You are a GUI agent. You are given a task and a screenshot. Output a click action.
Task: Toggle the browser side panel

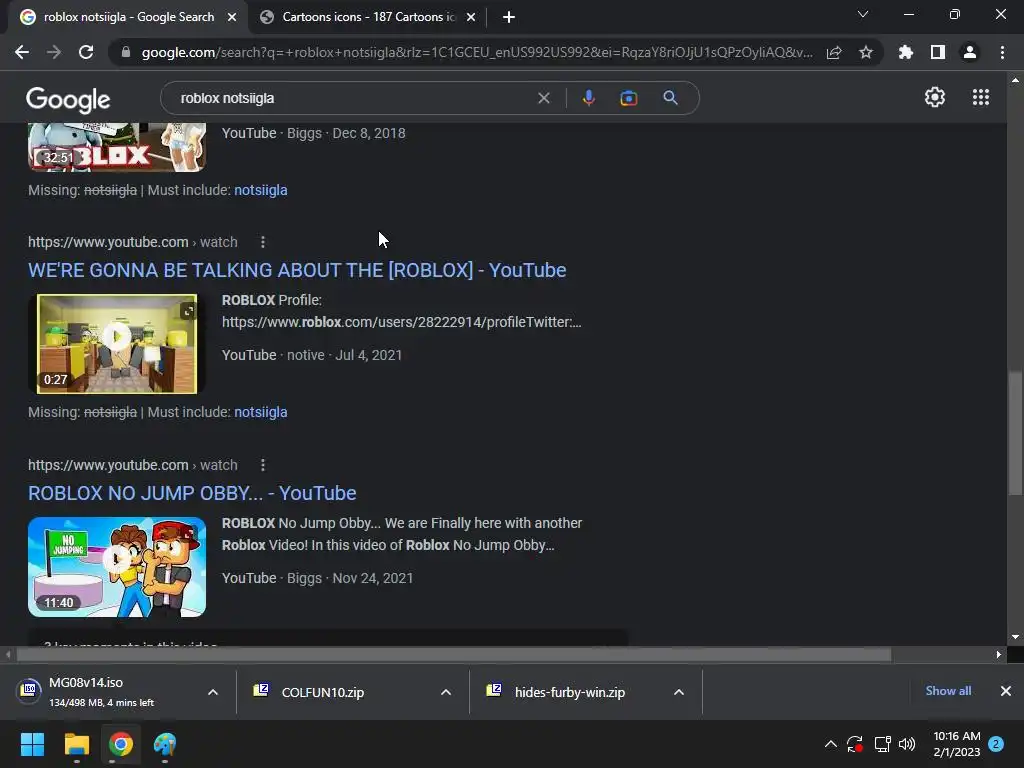click(938, 52)
